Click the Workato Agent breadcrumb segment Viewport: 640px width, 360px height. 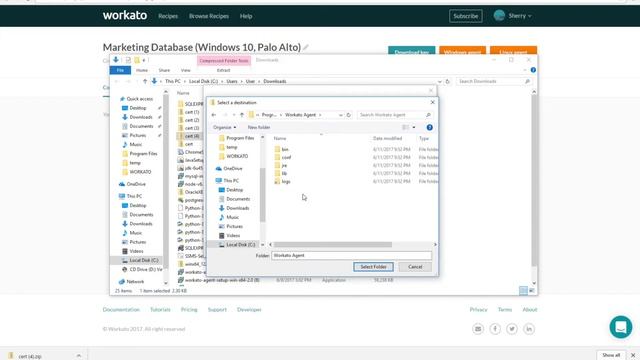pyautogui.click(x=300, y=115)
